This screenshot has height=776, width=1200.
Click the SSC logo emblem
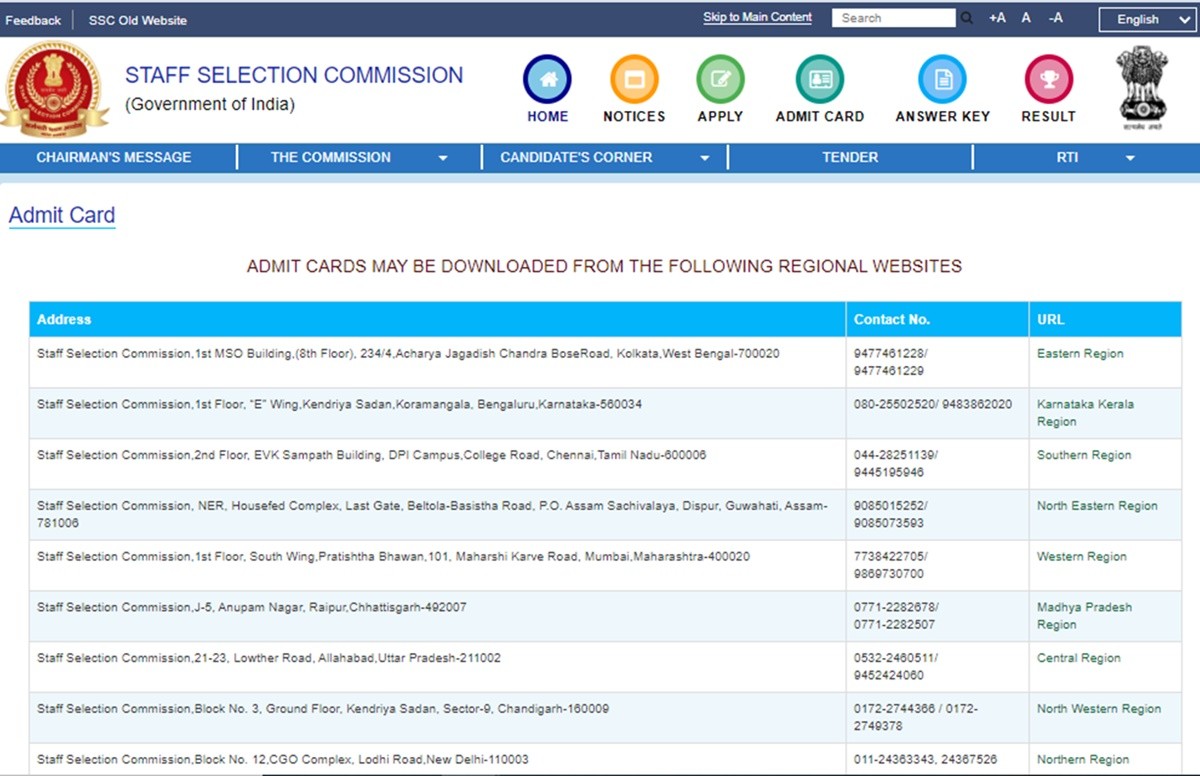coord(54,88)
